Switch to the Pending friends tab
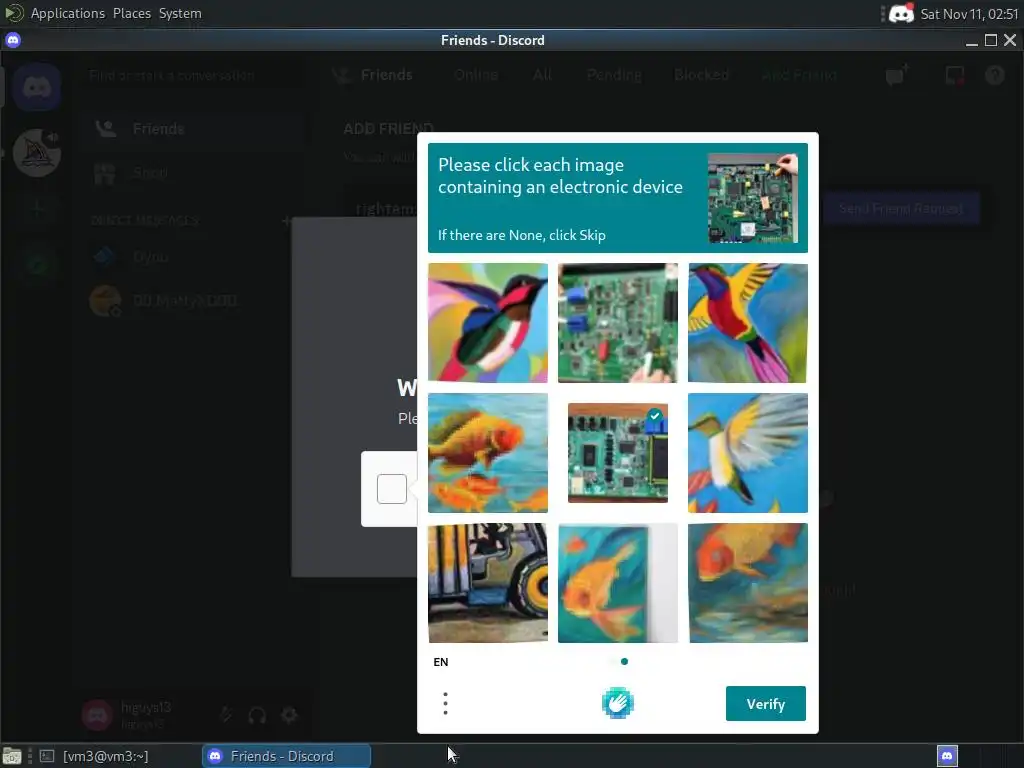Image resolution: width=1024 pixels, height=768 pixels. pos(614,75)
